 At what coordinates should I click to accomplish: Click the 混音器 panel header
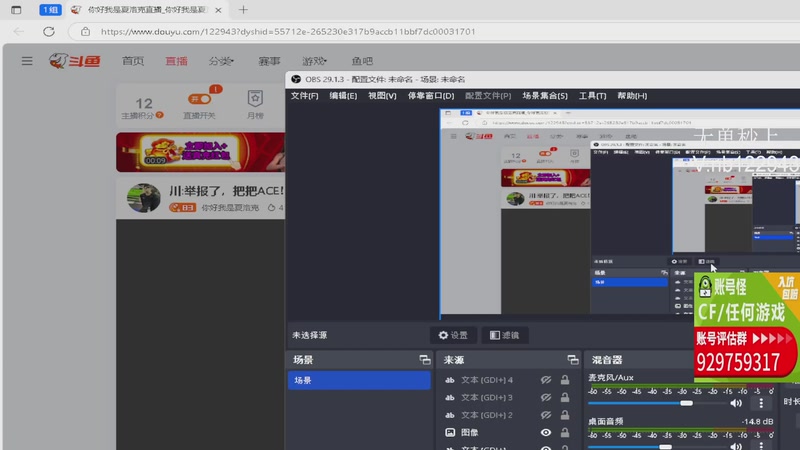click(x=607, y=360)
